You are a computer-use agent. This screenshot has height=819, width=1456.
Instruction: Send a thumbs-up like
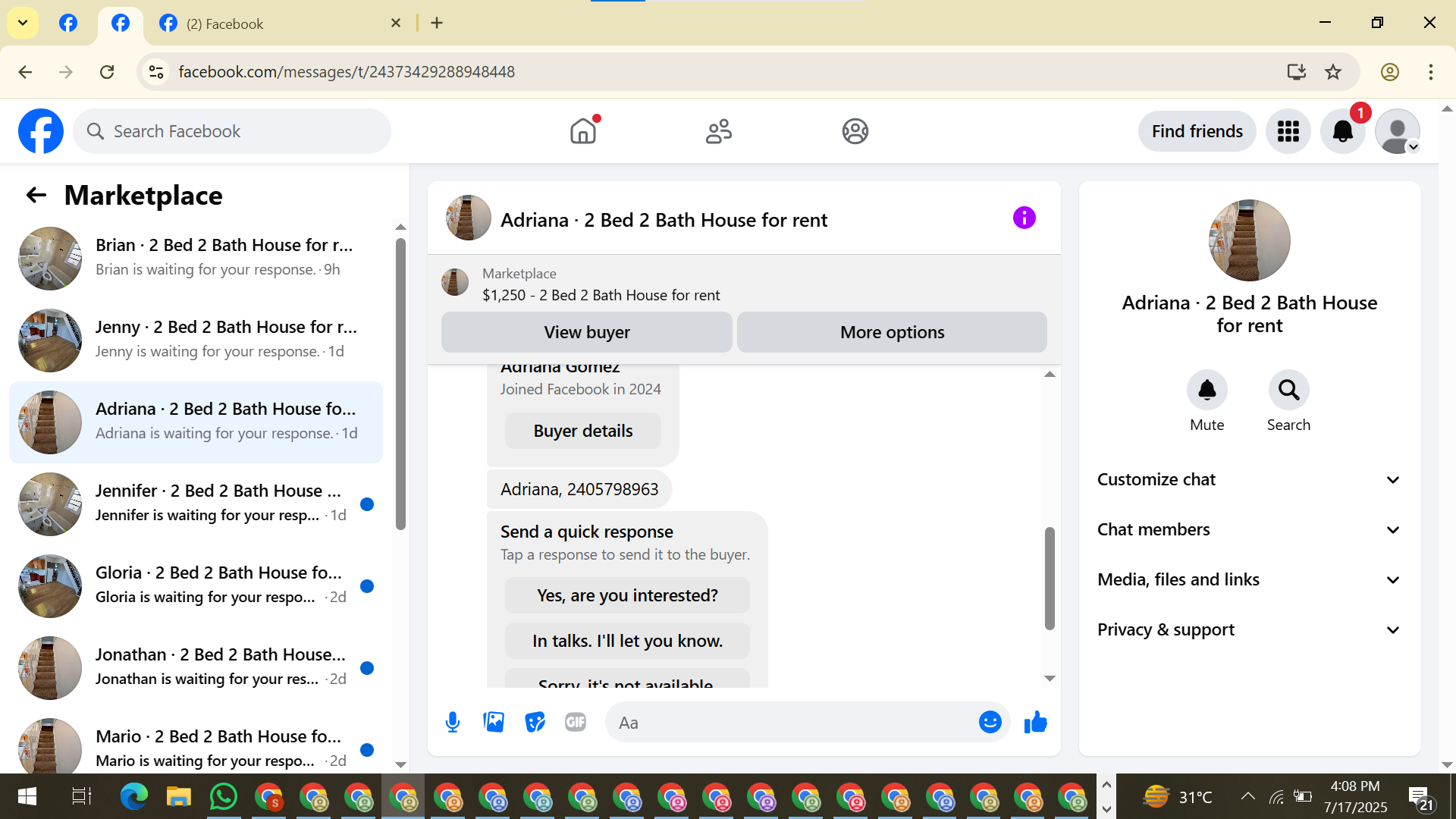[1035, 722]
